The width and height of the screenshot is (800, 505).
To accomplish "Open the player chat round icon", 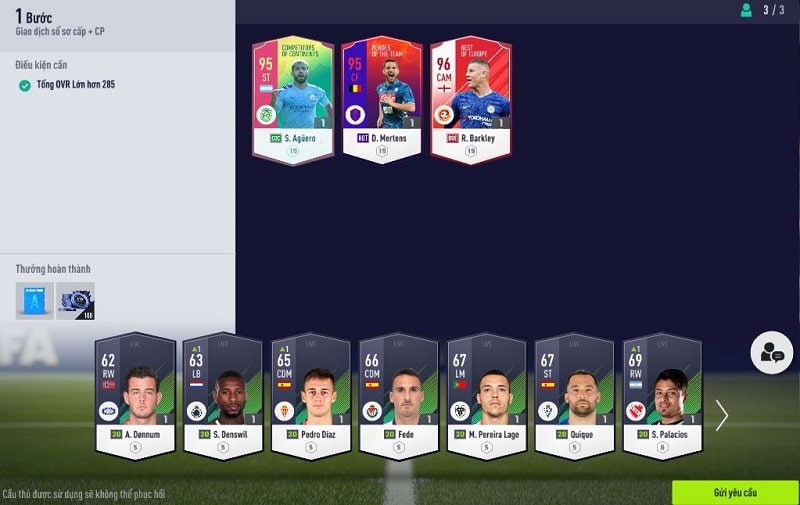I will pyautogui.click(x=771, y=352).
